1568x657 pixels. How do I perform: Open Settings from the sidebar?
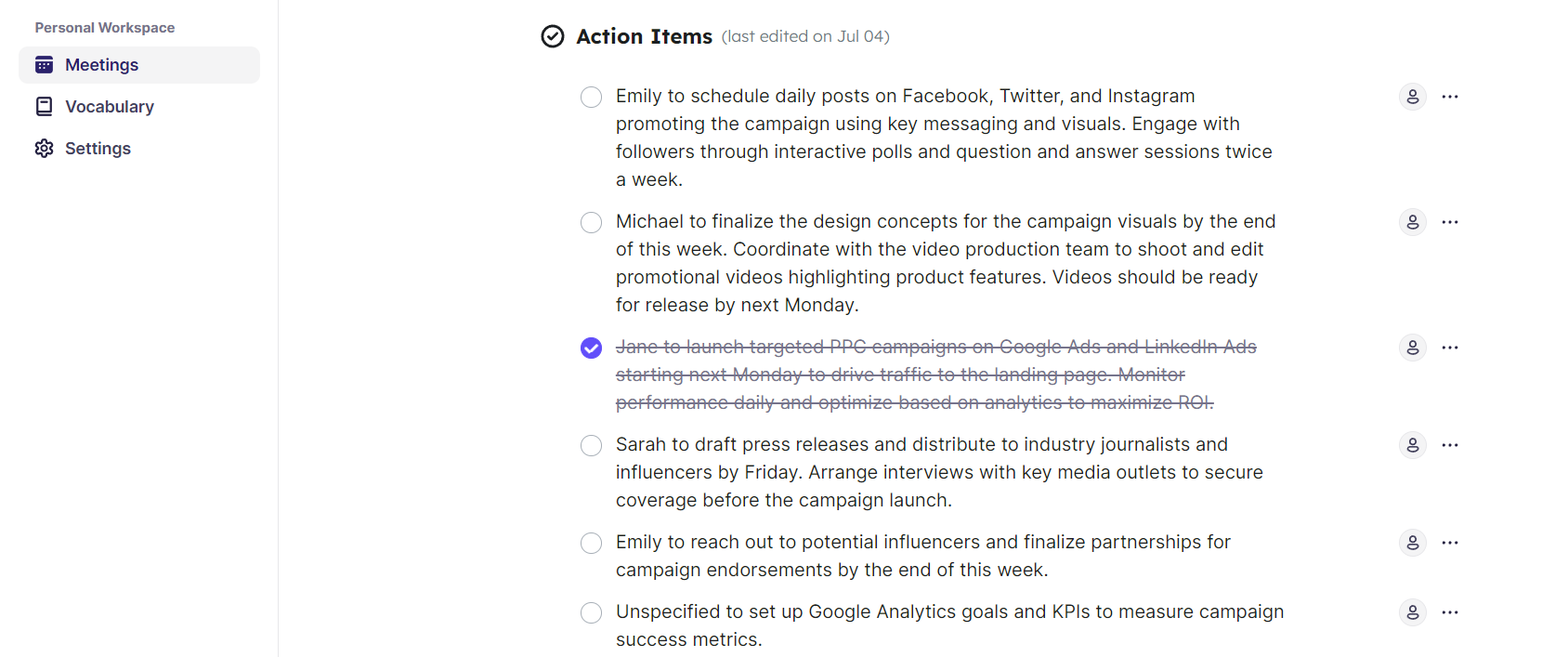(x=98, y=149)
